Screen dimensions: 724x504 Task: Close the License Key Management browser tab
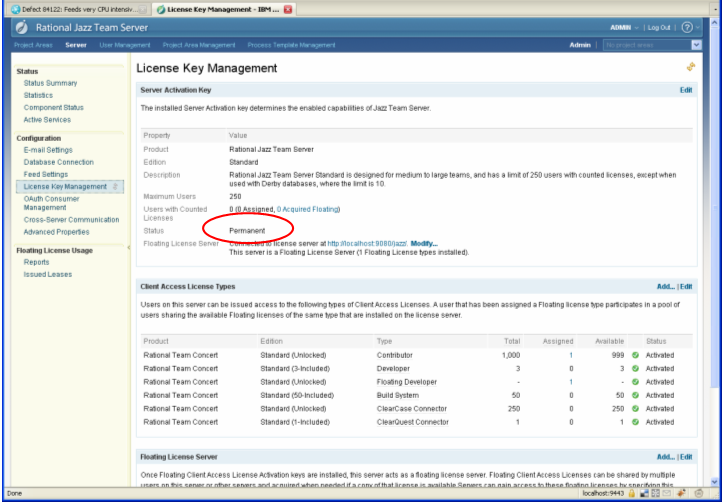[288, 9]
